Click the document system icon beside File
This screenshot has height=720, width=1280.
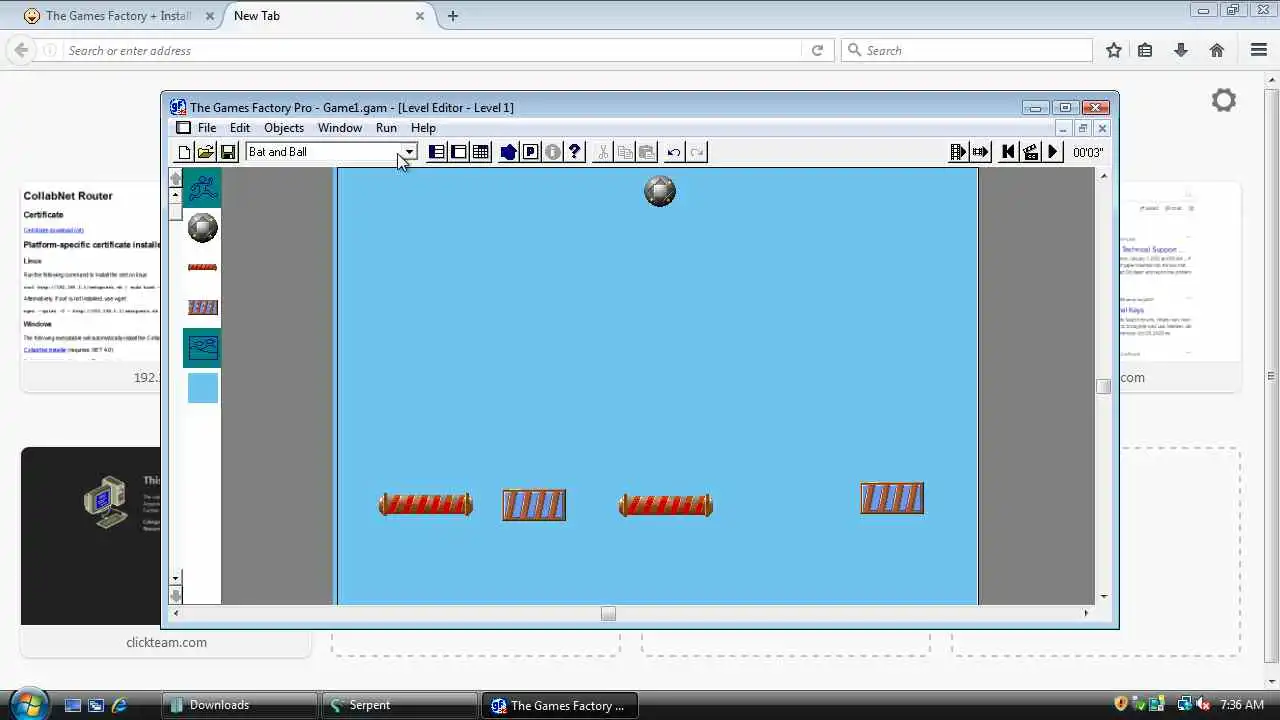(183, 128)
